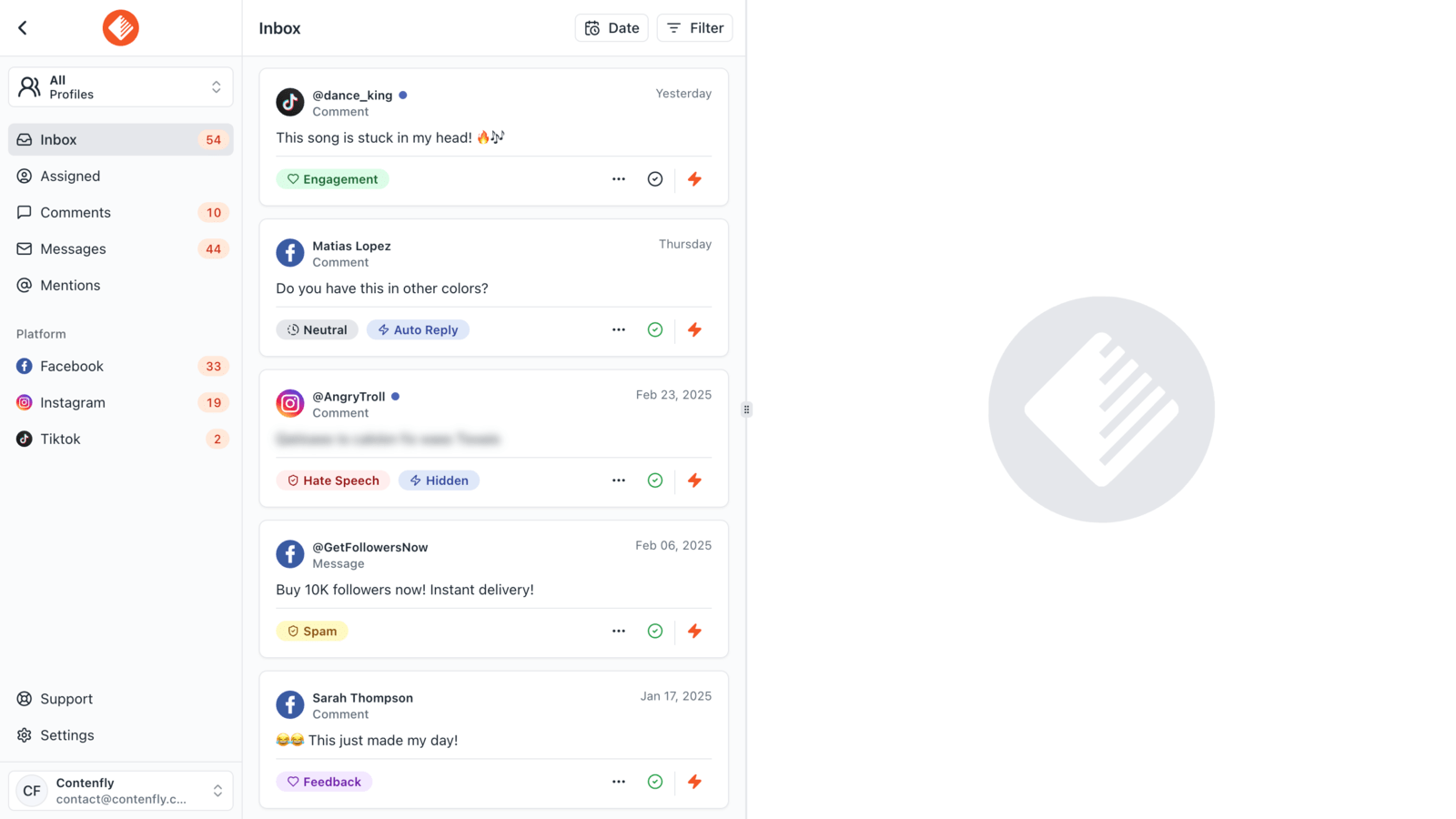Viewport: 1456px width, 819px height.
Task: Open the orange Contenfly logo
Action: [120, 28]
